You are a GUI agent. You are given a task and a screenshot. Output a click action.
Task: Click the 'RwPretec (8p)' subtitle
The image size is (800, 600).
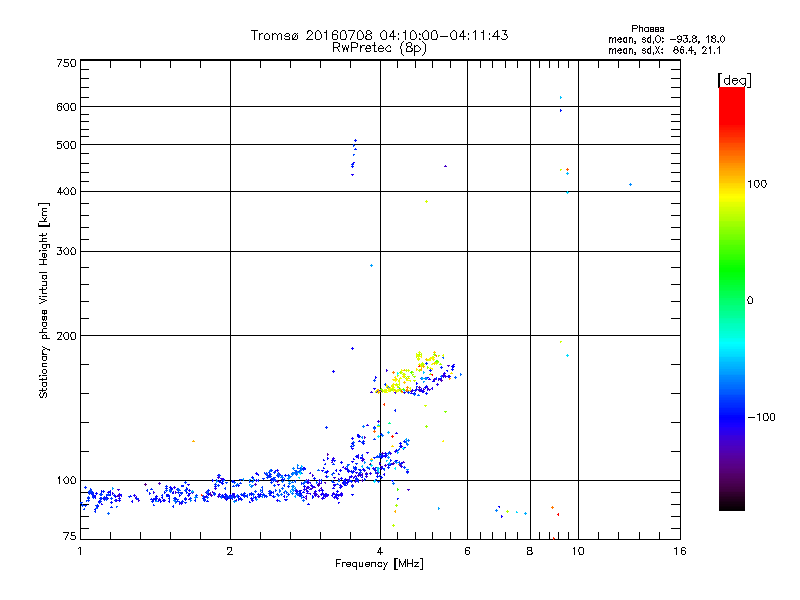379,48
